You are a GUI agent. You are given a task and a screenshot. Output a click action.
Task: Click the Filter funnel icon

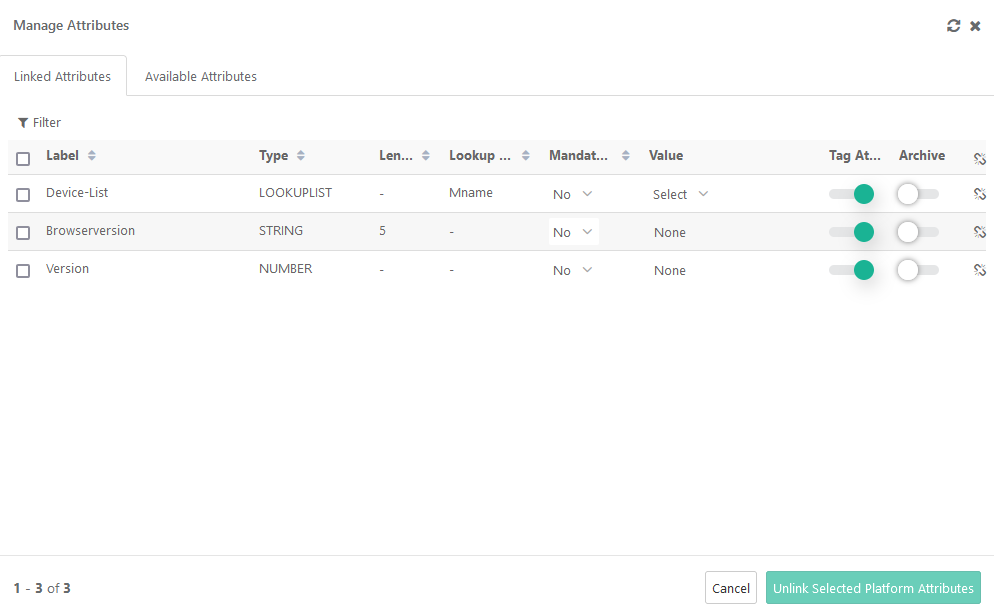(x=22, y=123)
